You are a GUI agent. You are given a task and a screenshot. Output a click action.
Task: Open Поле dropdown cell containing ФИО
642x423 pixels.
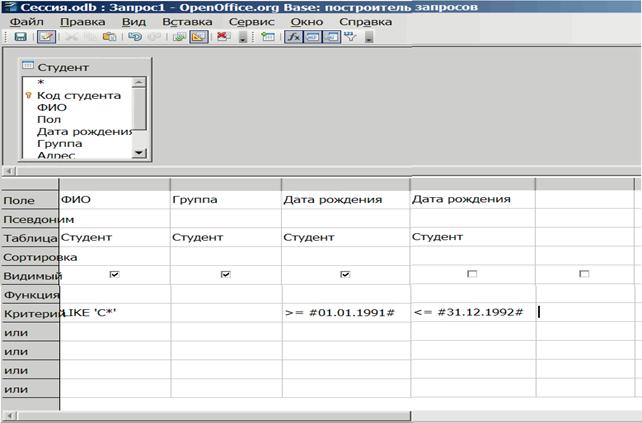point(115,199)
